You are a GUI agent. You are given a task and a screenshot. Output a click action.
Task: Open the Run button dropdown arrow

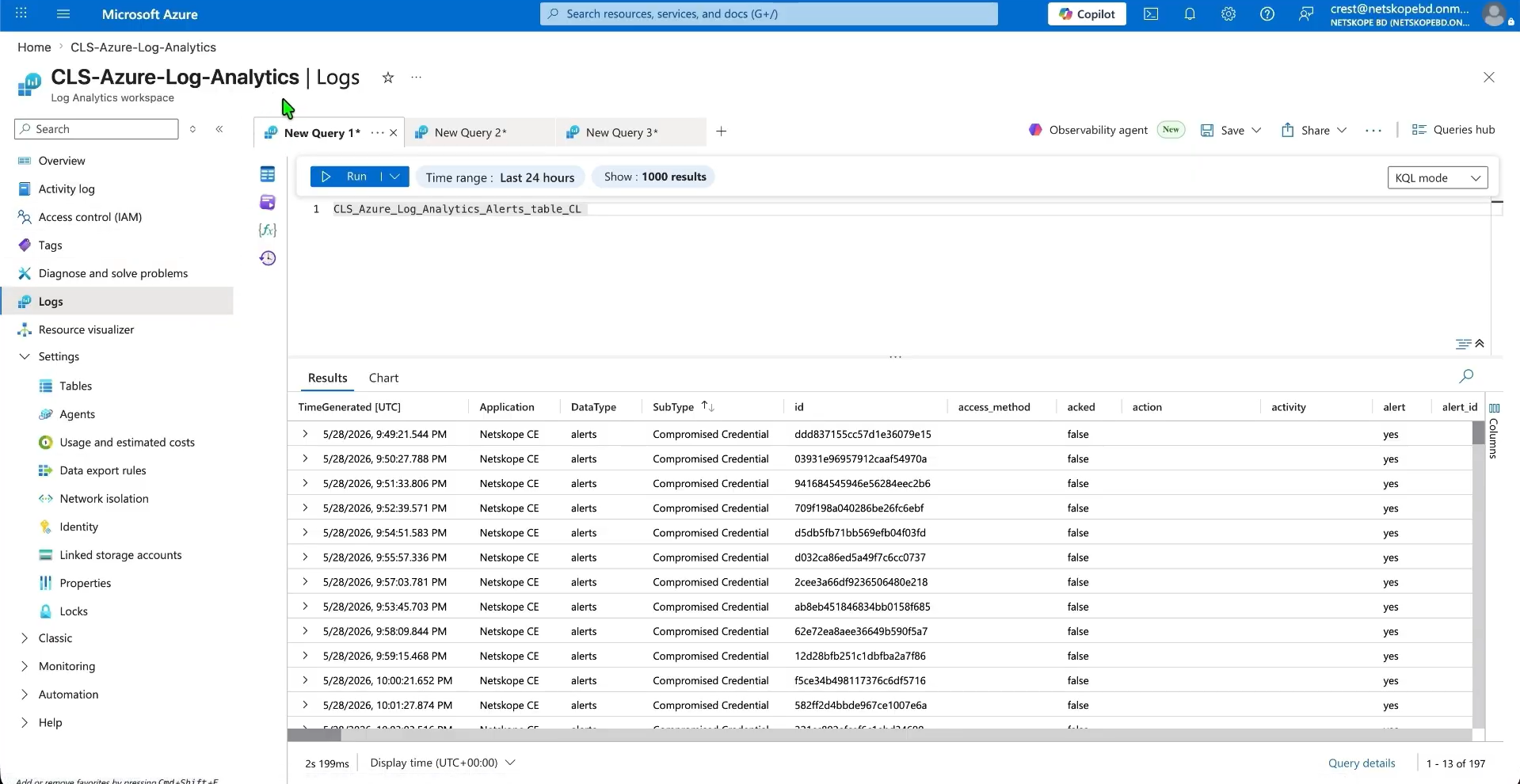(395, 177)
